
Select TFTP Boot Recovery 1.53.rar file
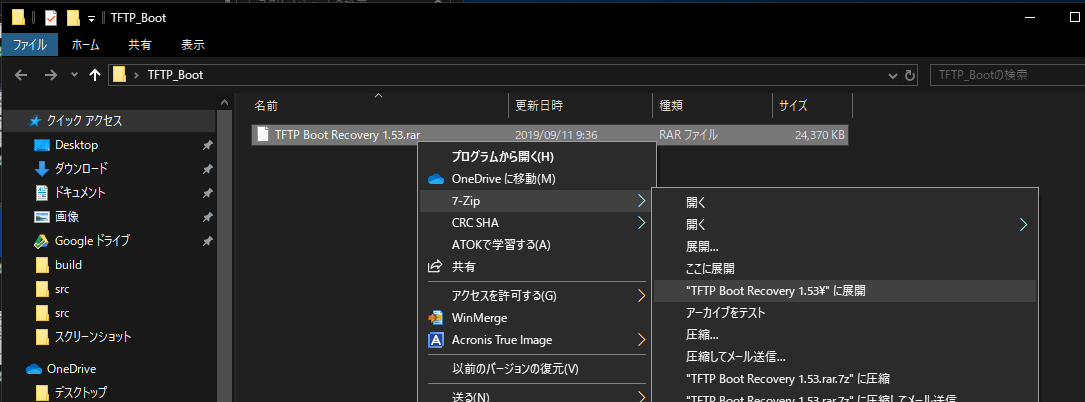click(549, 135)
